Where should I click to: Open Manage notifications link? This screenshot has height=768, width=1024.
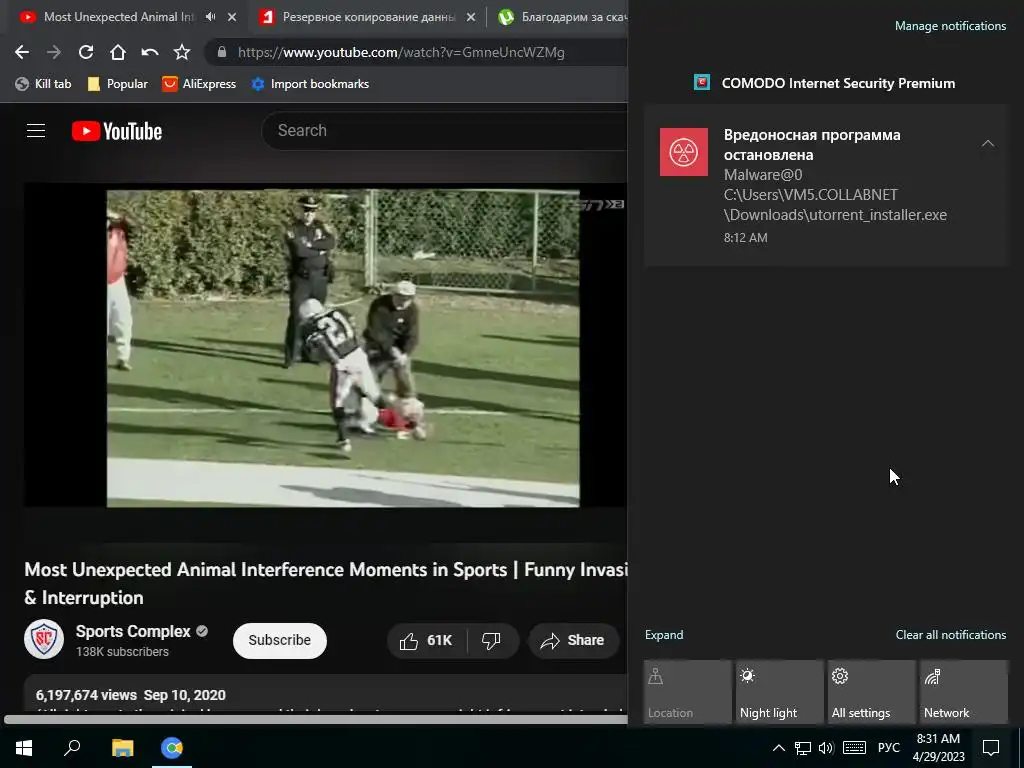coord(950,26)
